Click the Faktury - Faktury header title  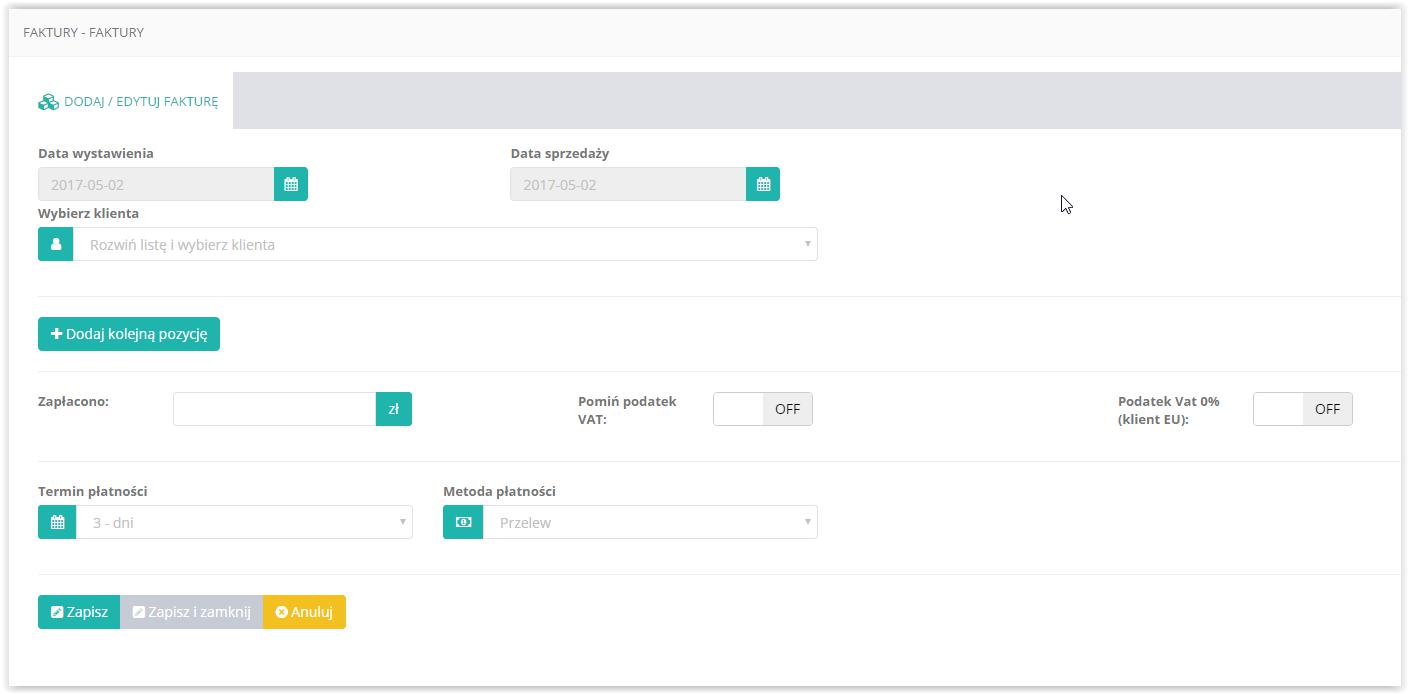(83, 32)
